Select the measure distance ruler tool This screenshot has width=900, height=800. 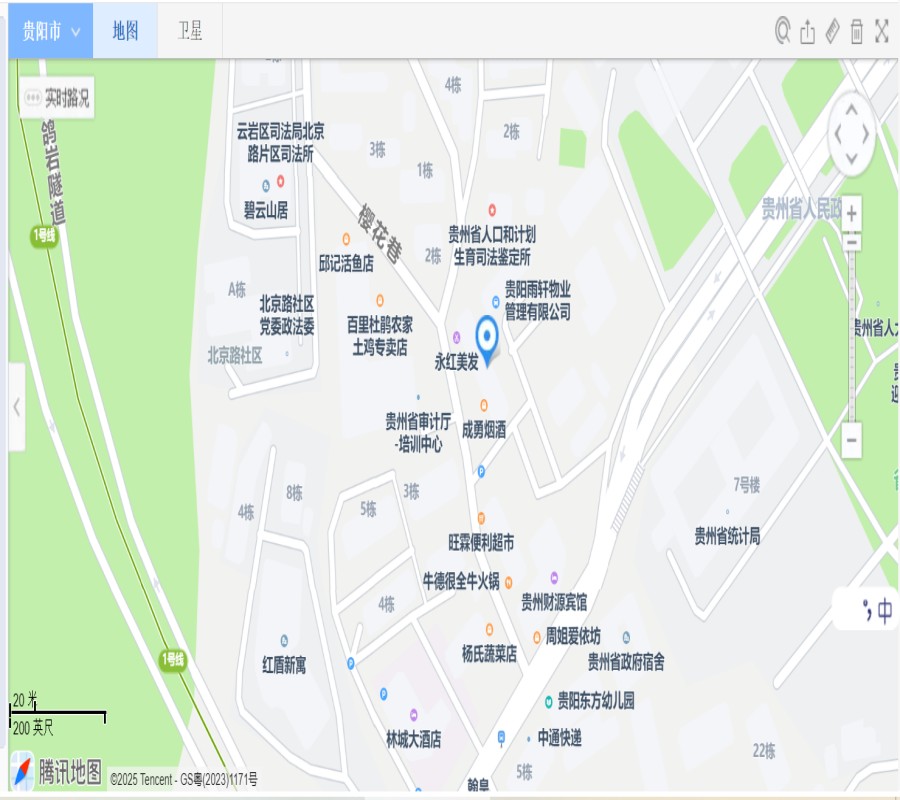click(832, 31)
